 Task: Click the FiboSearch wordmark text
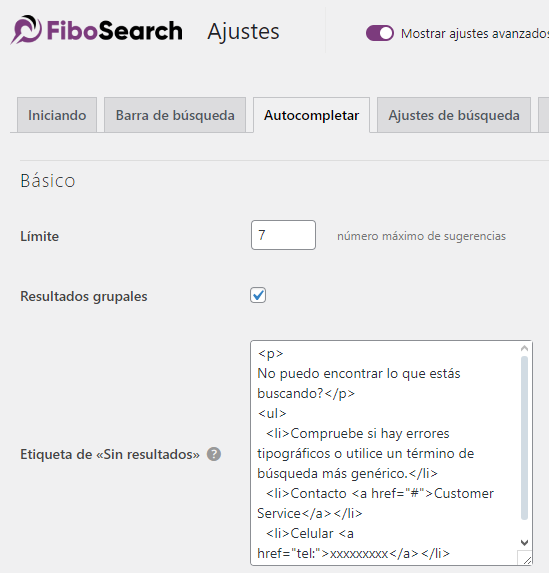click(x=114, y=30)
